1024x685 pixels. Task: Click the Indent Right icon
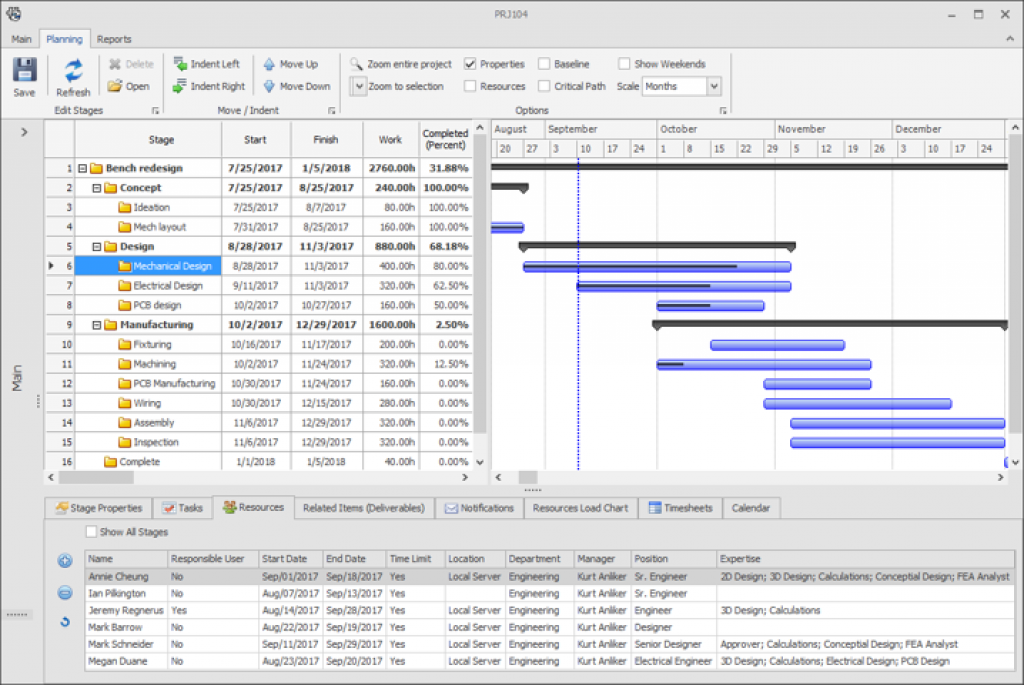[x=181, y=86]
